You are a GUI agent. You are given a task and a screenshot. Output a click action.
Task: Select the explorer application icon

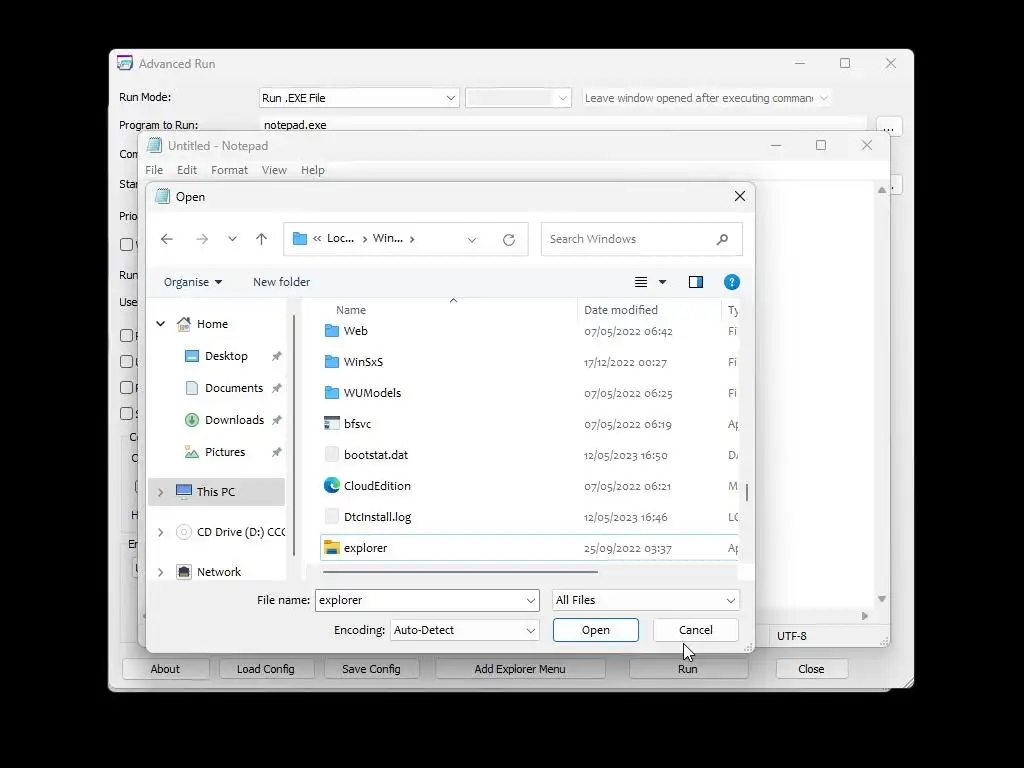point(332,548)
